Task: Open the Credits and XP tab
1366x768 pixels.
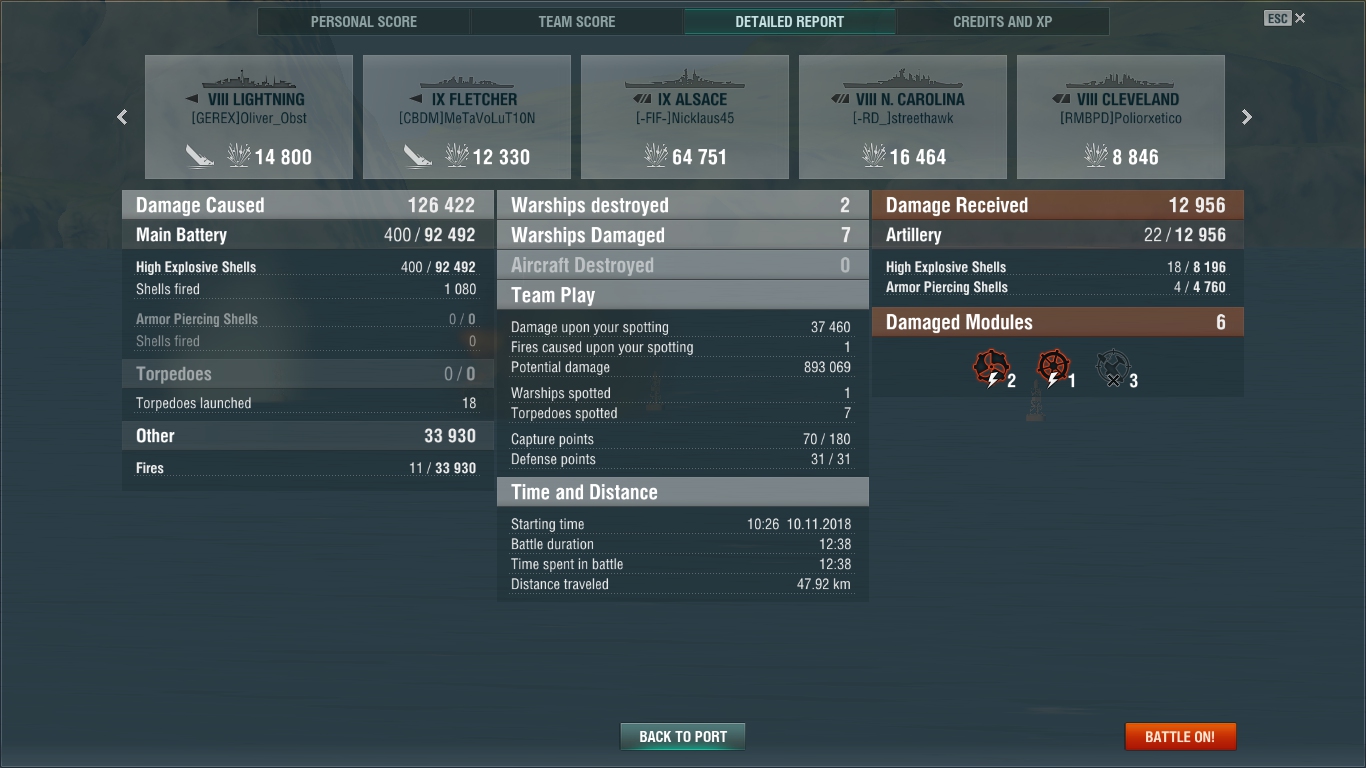Action: click(x=1003, y=22)
